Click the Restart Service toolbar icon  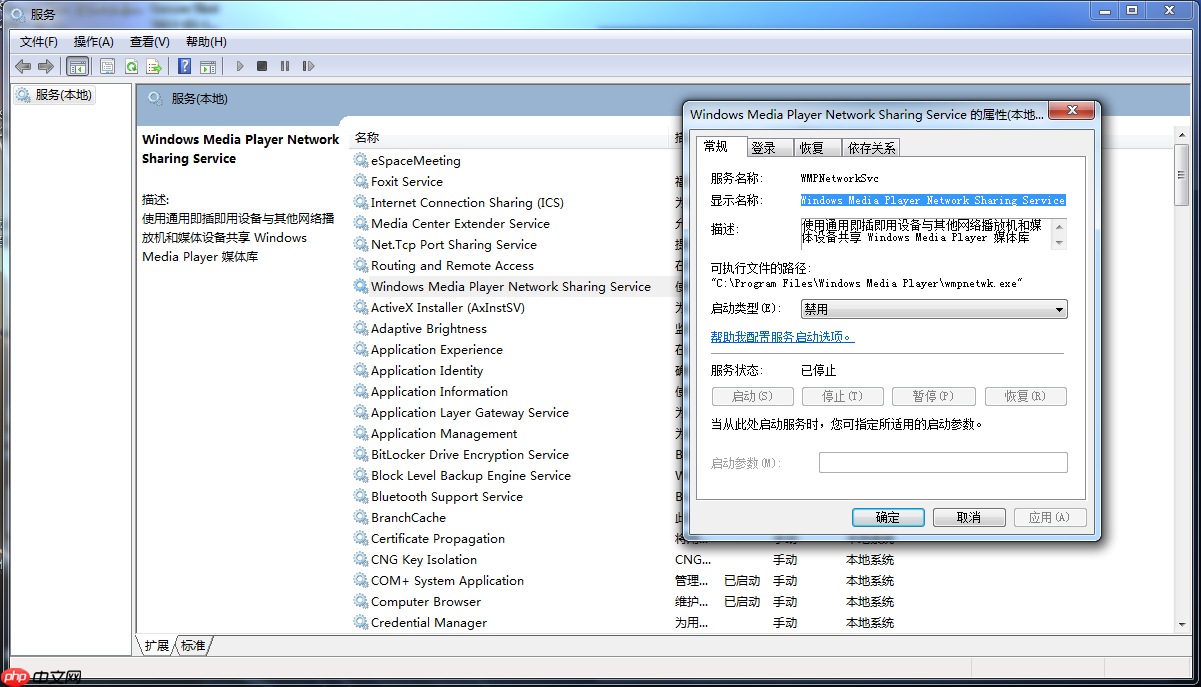[x=308, y=66]
